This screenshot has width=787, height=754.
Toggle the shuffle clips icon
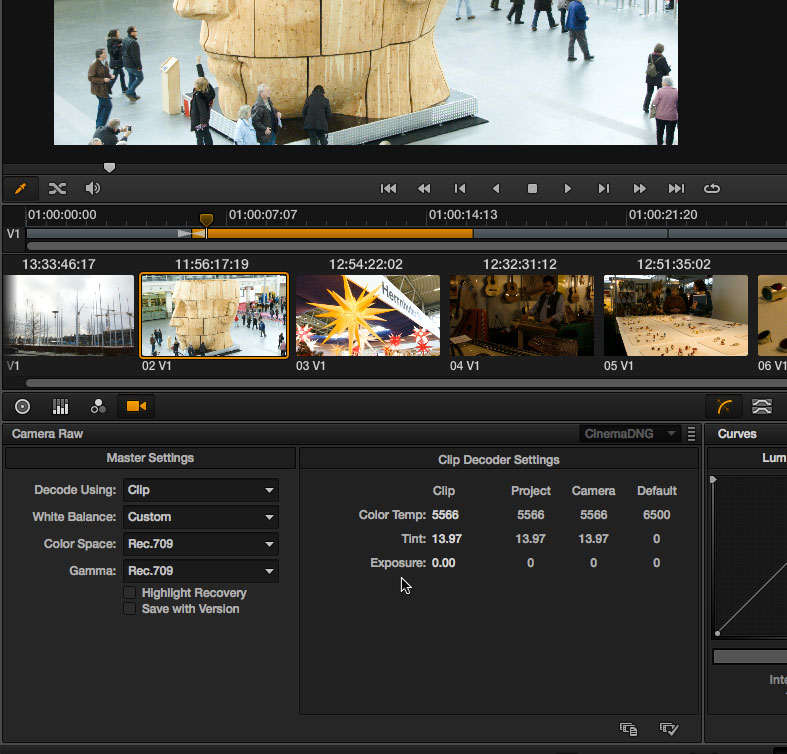[57, 188]
